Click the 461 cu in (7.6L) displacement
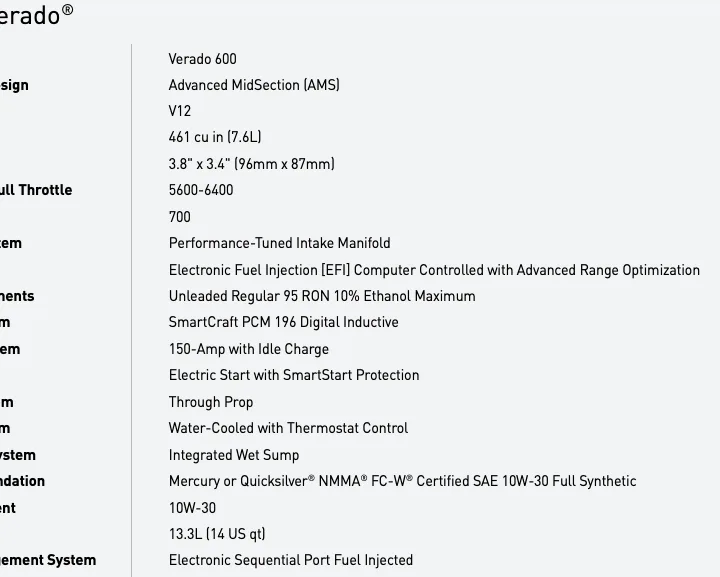 tap(215, 137)
